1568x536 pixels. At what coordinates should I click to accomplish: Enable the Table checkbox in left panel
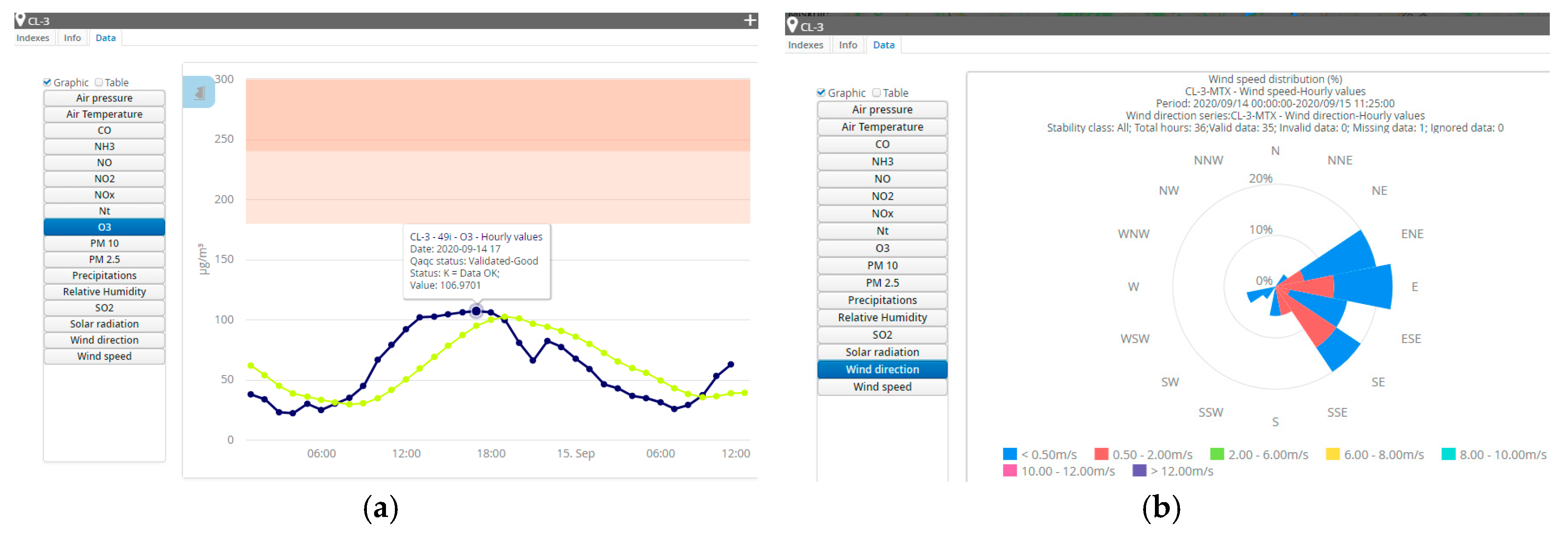point(99,82)
